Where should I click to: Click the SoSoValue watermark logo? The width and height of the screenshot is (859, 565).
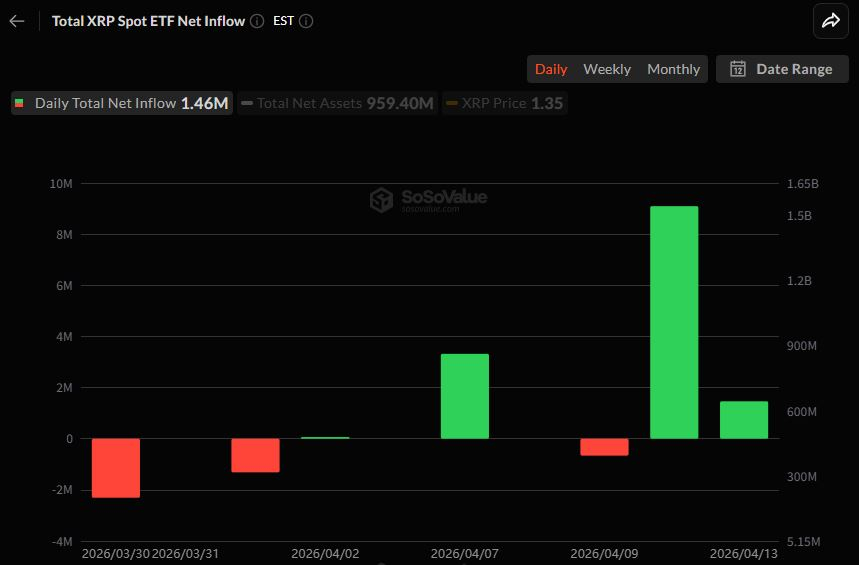381,200
